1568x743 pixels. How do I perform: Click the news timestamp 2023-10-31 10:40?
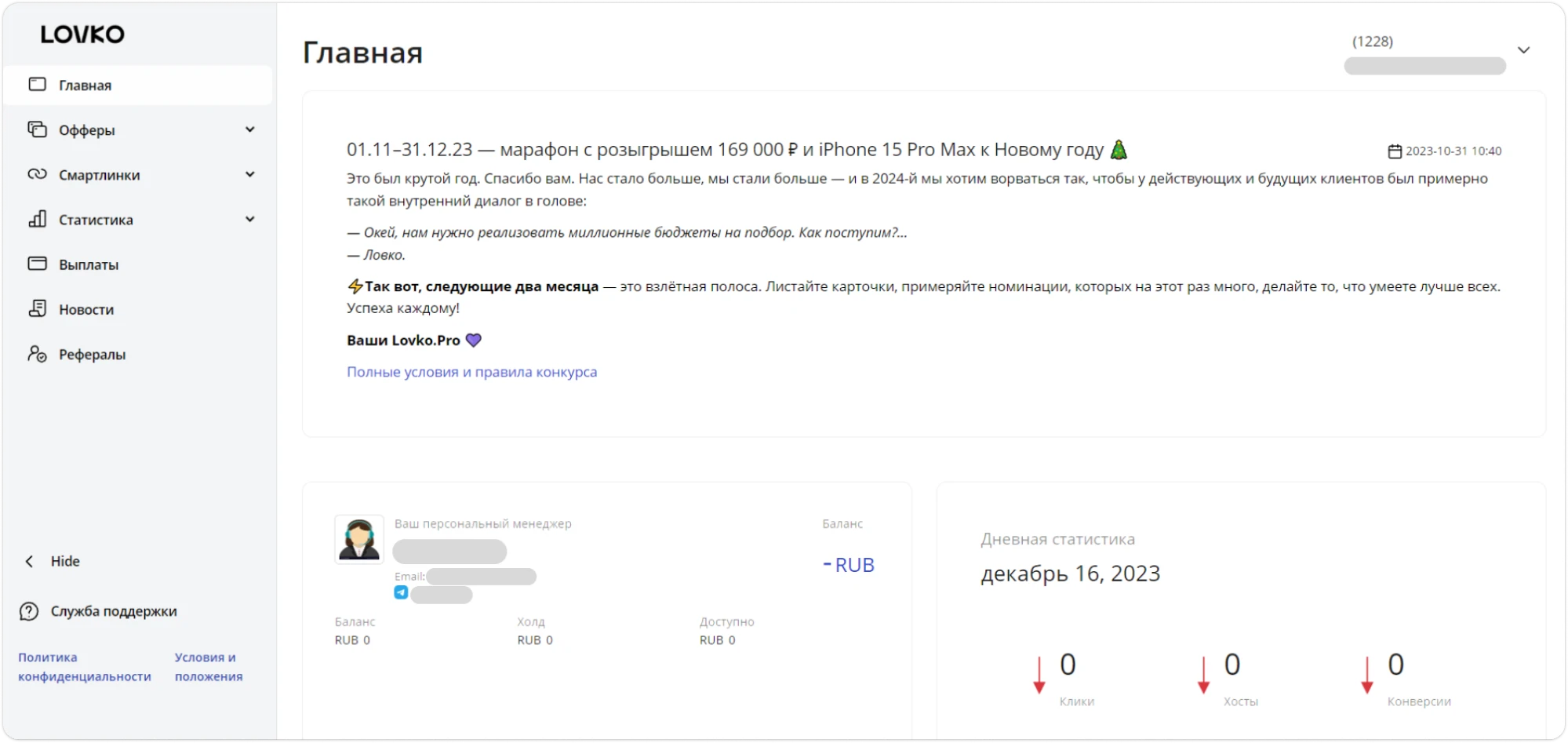1453,151
